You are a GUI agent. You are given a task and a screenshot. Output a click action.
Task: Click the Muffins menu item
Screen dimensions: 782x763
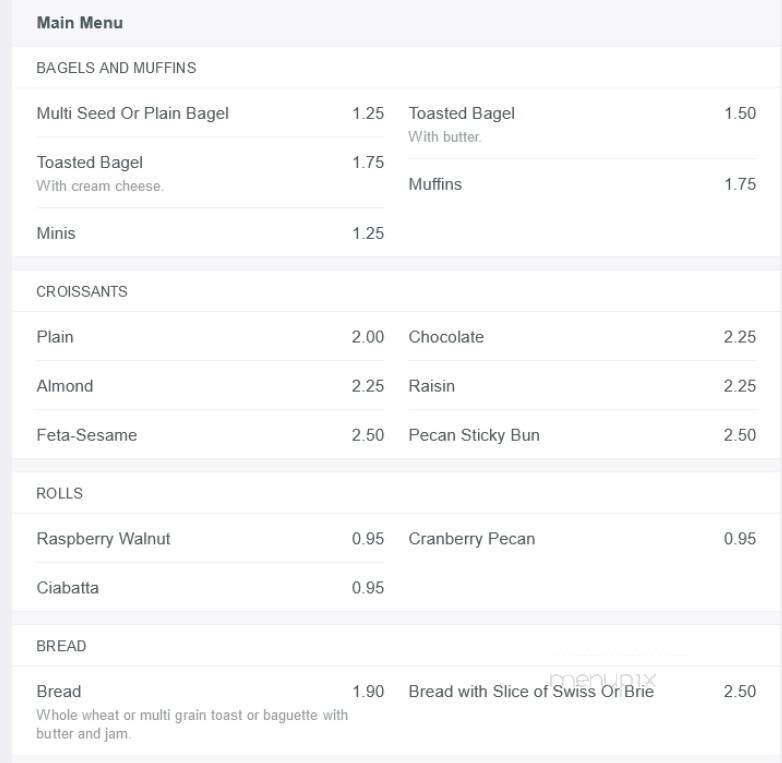[435, 185]
